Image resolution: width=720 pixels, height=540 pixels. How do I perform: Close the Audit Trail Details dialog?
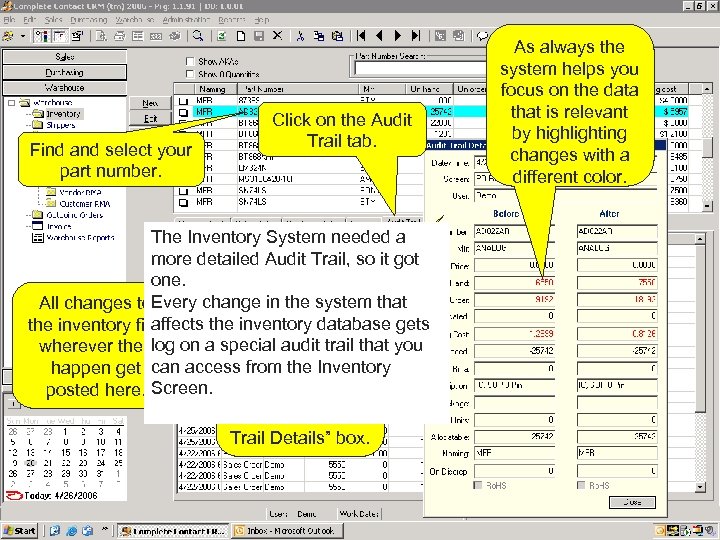pyautogui.click(x=632, y=502)
